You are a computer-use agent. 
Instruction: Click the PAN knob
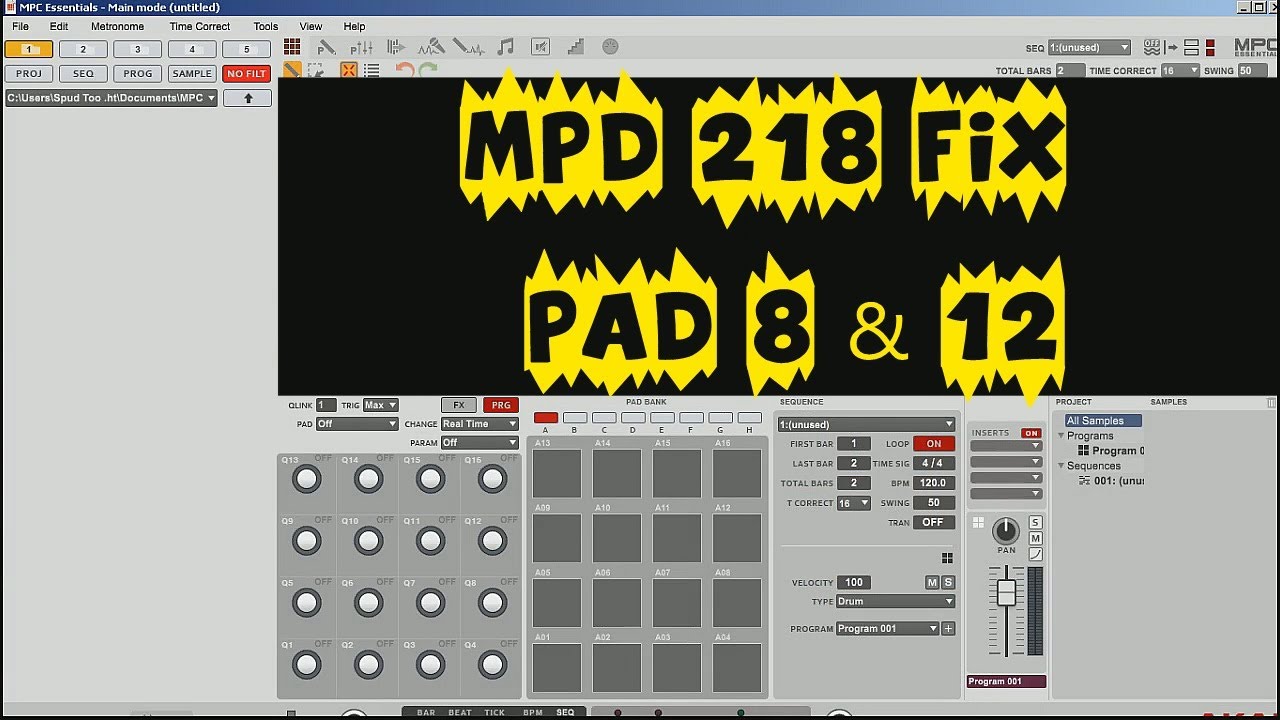(x=1006, y=531)
